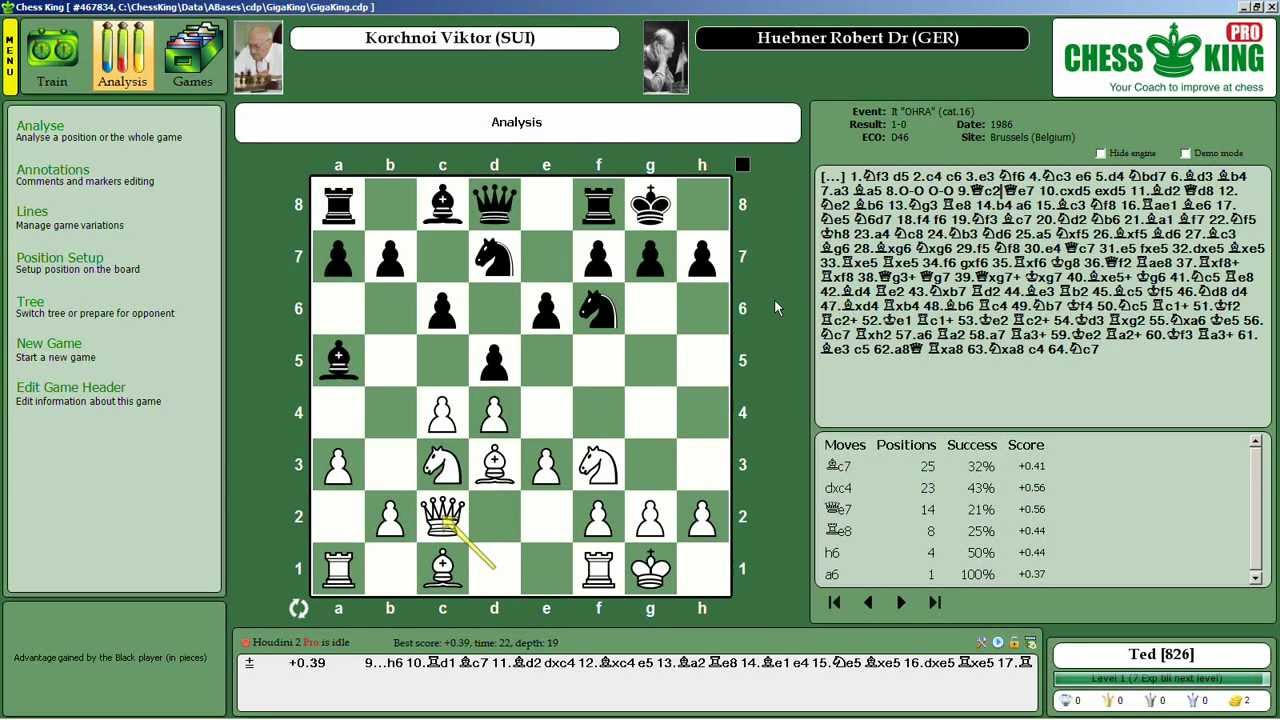Click the Moves column header
Screen dimensions: 1280x720
(845, 445)
